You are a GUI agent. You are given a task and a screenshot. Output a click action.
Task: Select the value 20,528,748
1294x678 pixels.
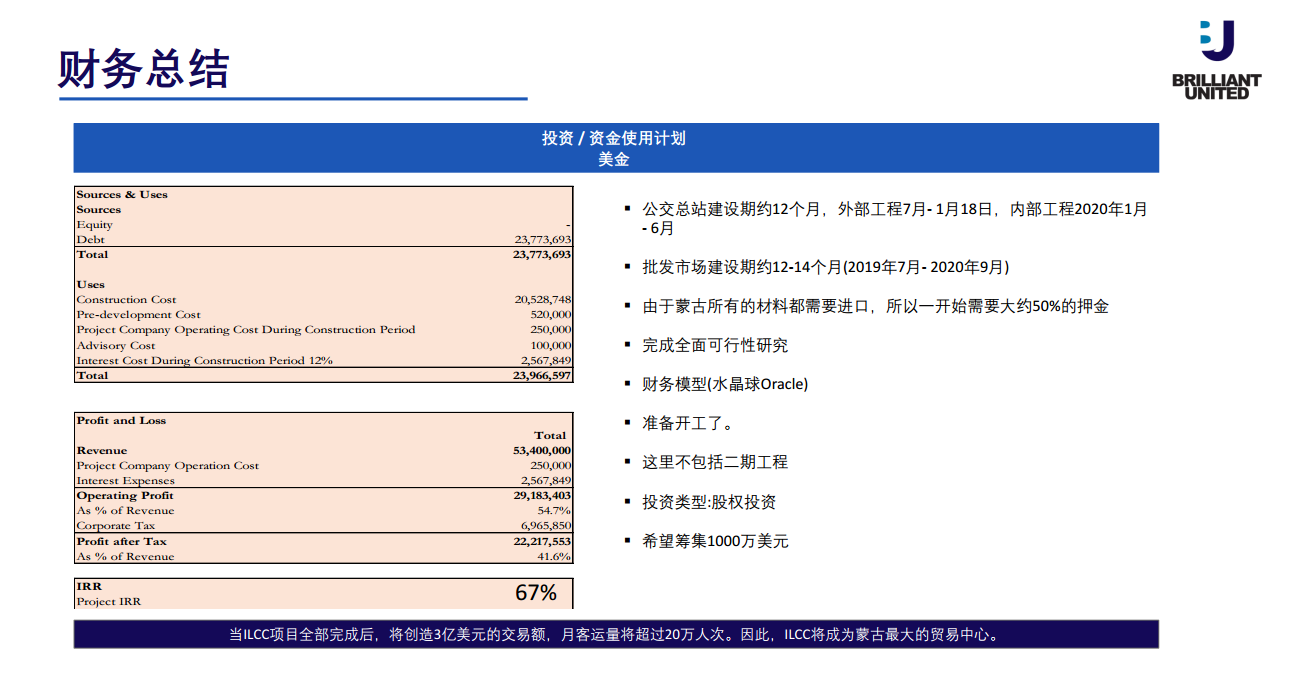(x=543, y=300)
